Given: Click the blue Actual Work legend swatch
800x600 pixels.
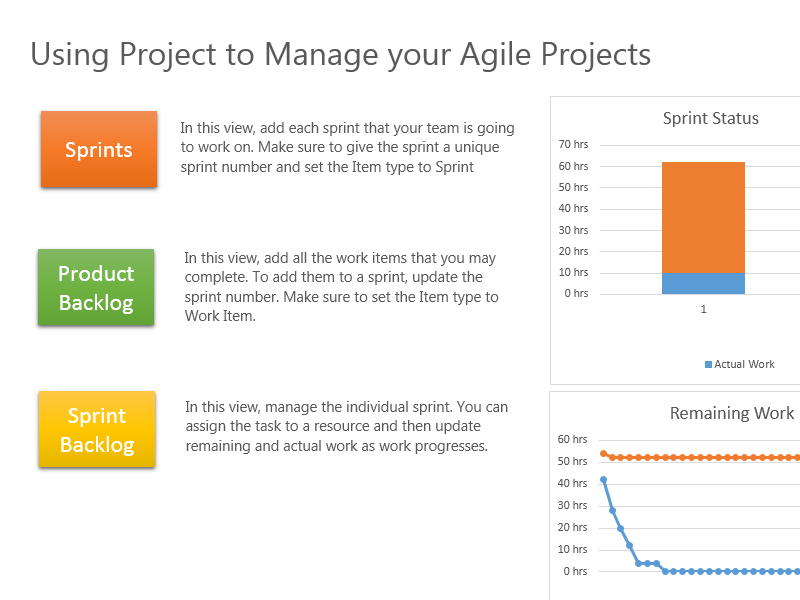Looking at the screenshot, I should (x=709, y=365).
